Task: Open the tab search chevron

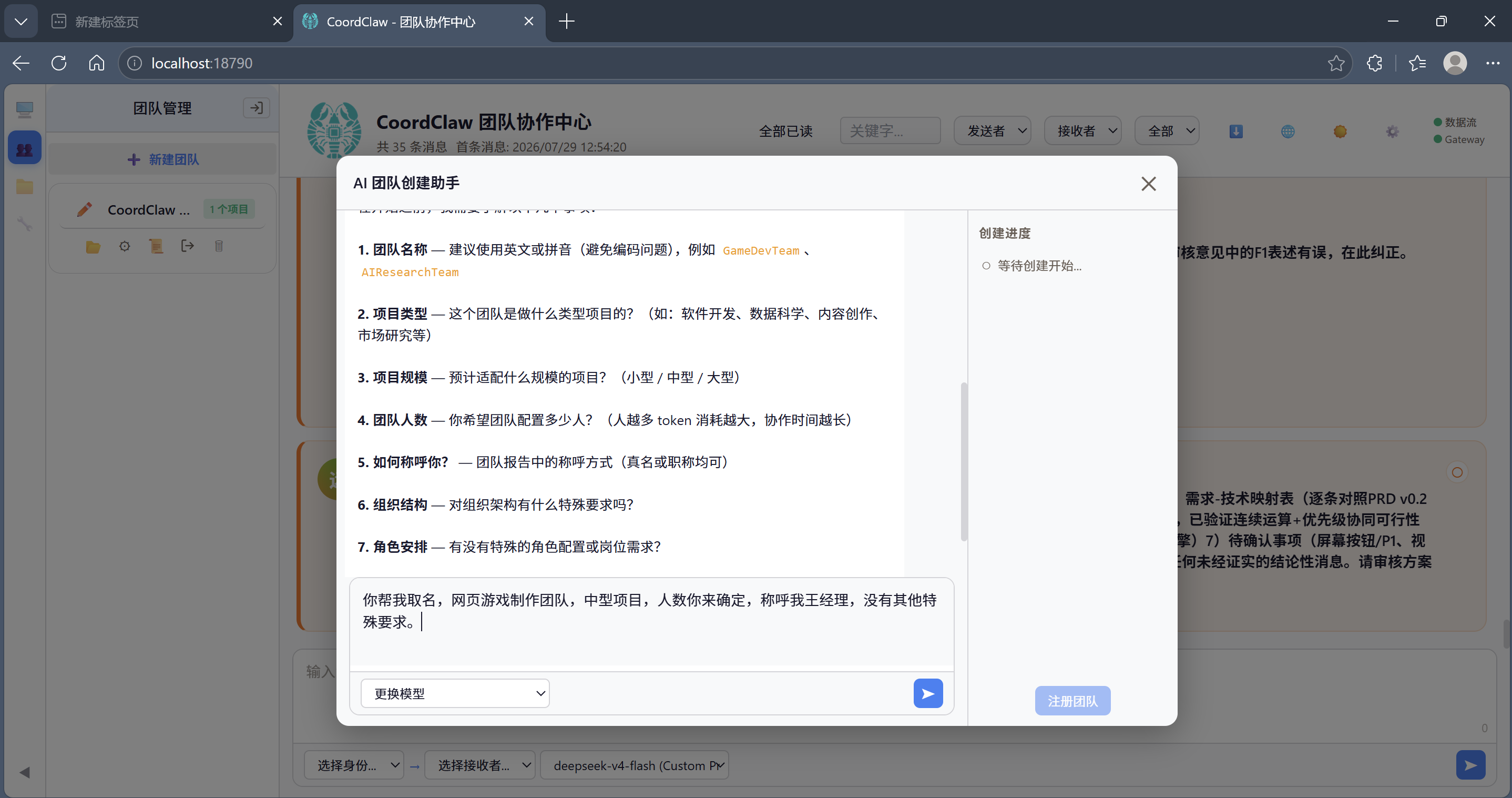Action: pyautogui.click(x=21, y=22)
